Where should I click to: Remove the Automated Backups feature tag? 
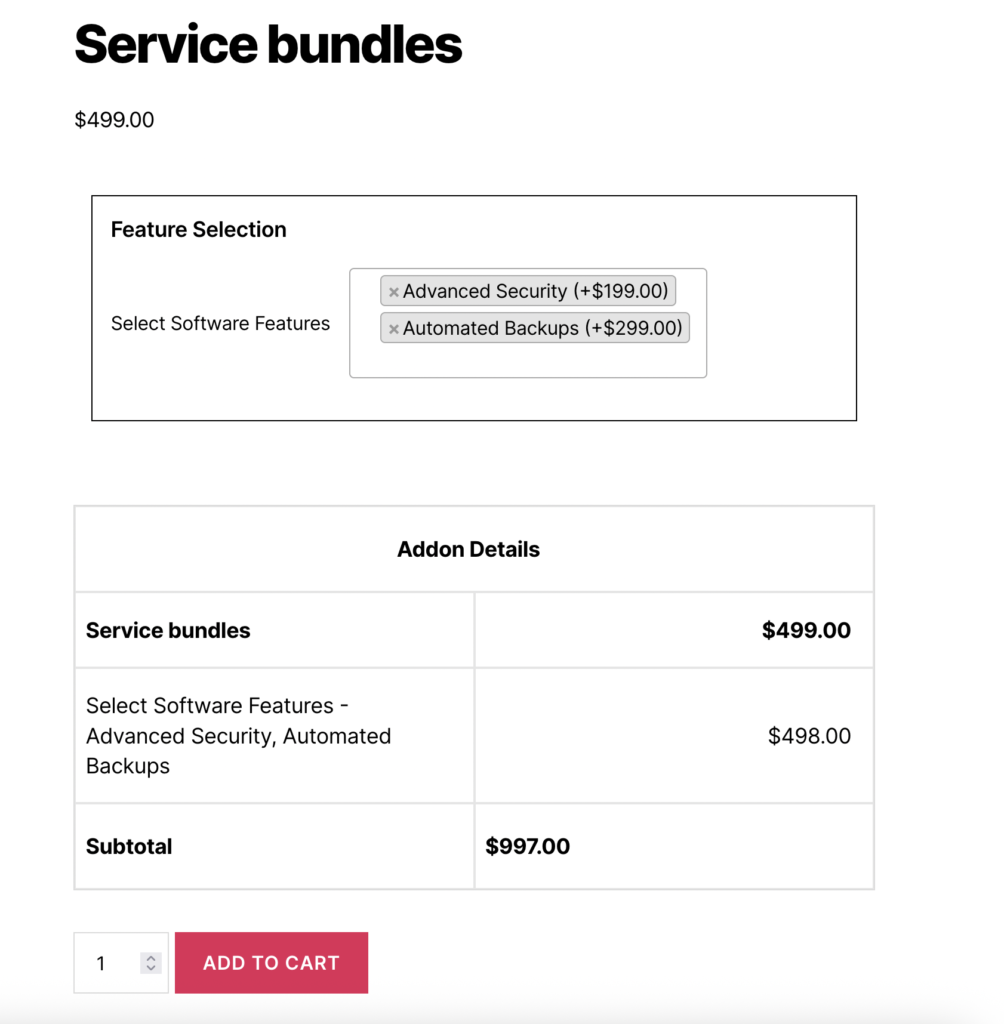(x=394, y=329)
